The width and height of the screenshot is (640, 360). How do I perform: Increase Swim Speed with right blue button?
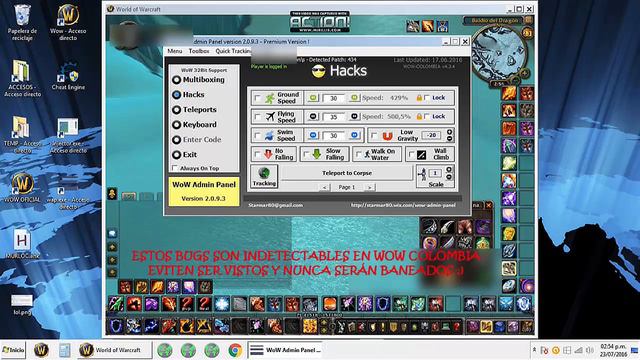point(354,135)
